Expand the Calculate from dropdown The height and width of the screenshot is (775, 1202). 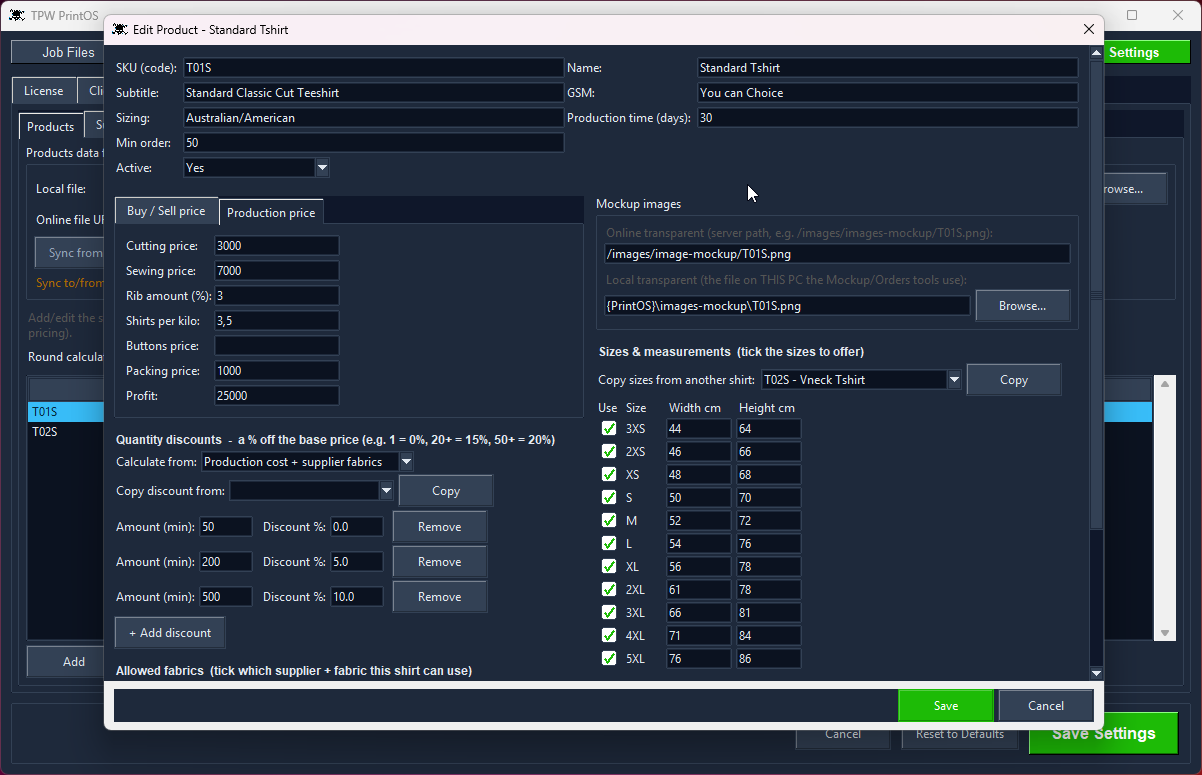pyautogui.click(x=406, y=462)
